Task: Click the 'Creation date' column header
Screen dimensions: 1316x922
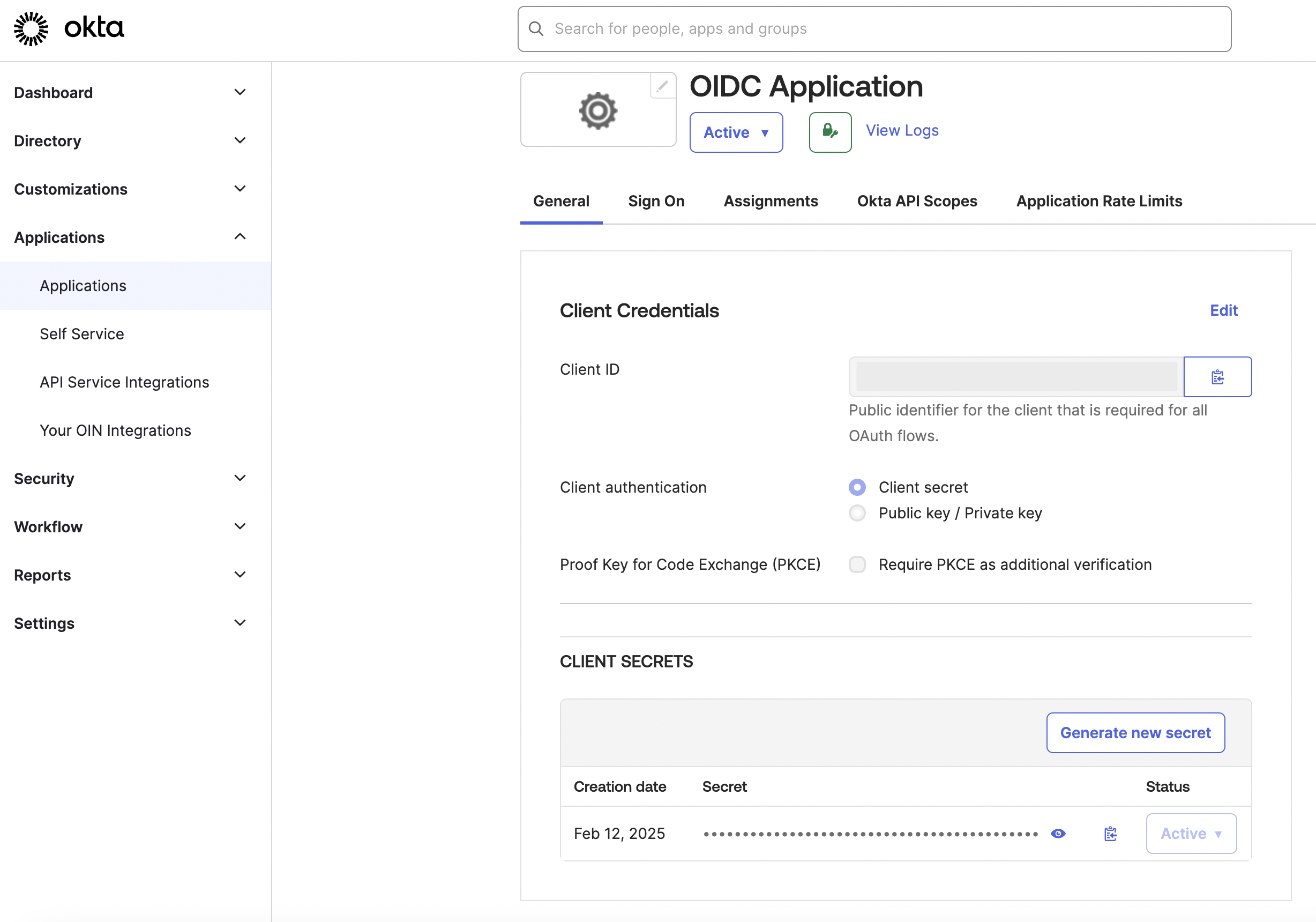Action: [x=619, y=787]
